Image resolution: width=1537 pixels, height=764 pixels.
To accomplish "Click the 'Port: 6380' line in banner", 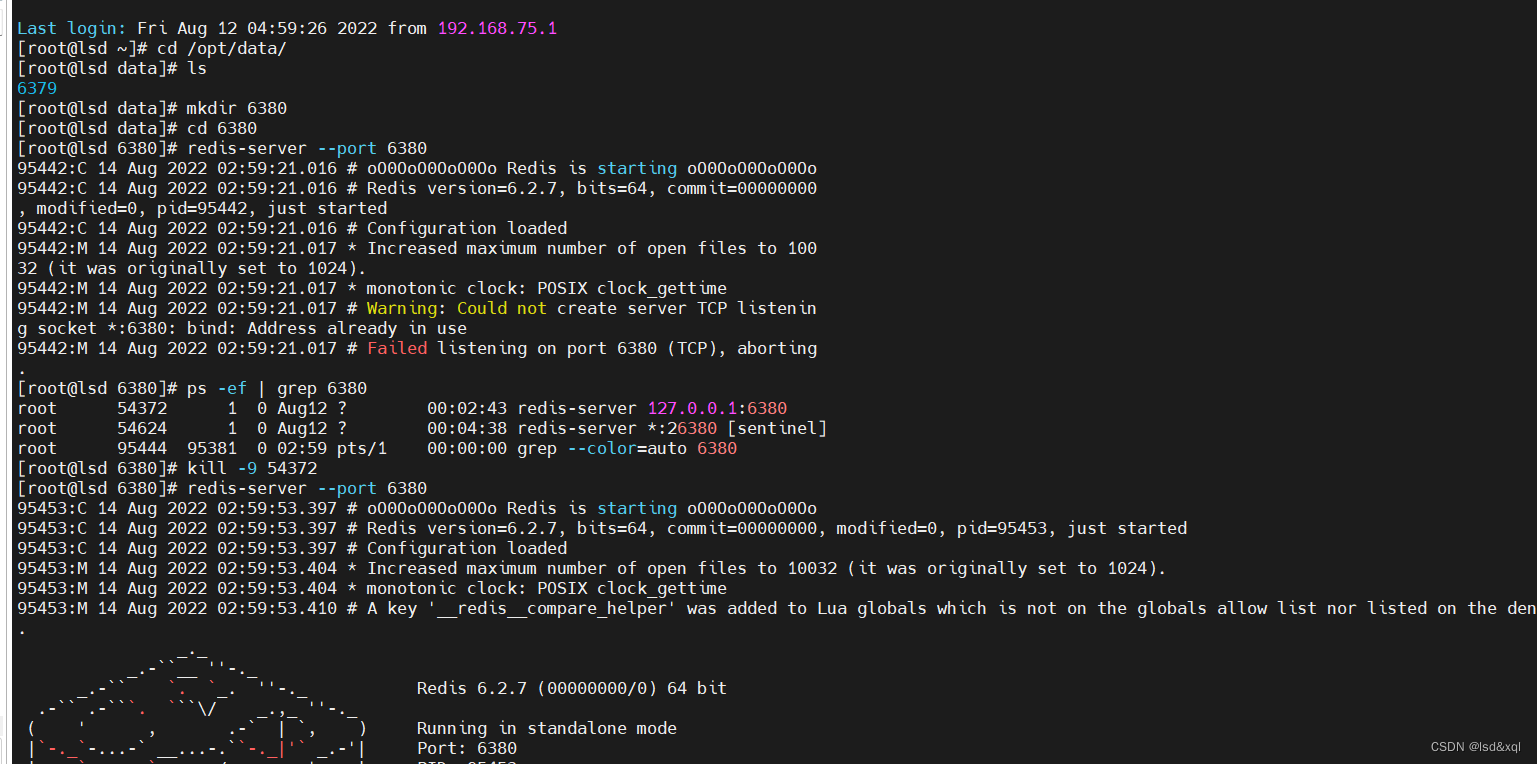I will (x=467, y=748).
